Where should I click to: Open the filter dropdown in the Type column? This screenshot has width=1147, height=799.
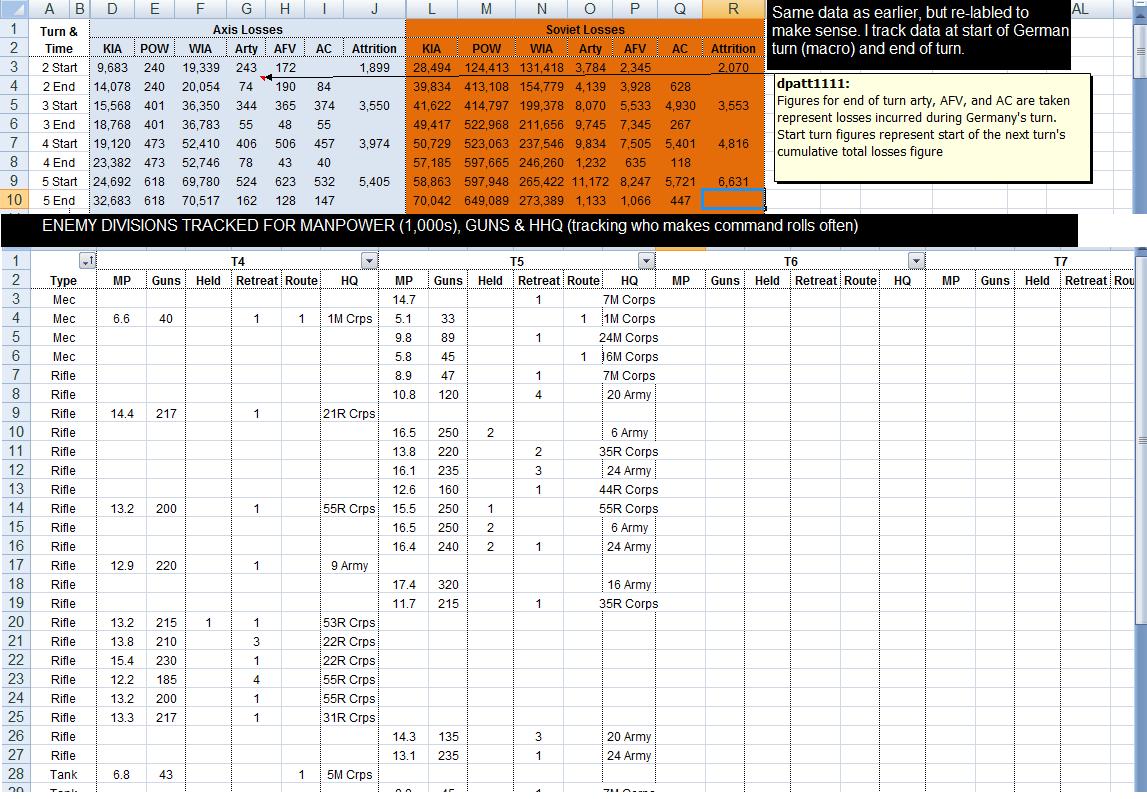(87, 262)
